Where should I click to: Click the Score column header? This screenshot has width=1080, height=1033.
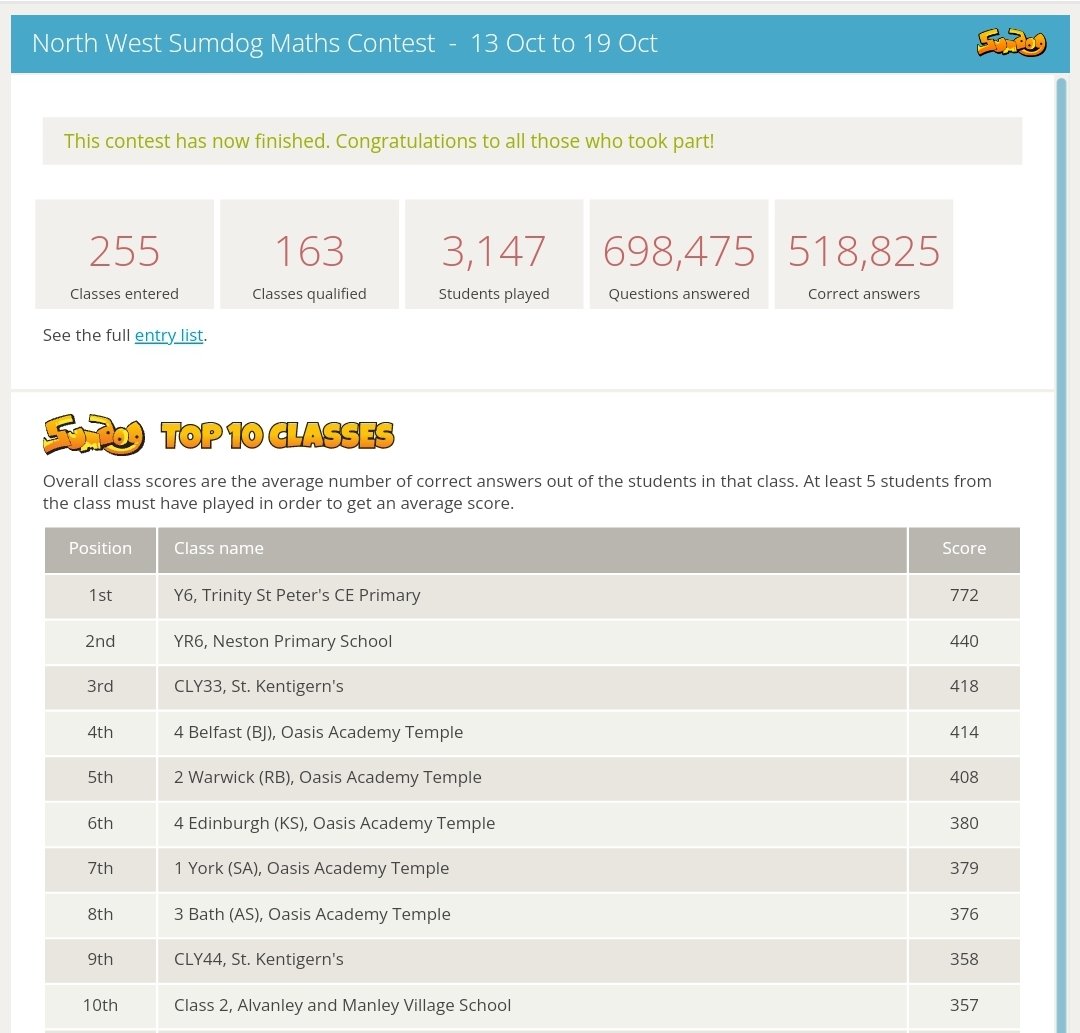[x=964, y=550]
